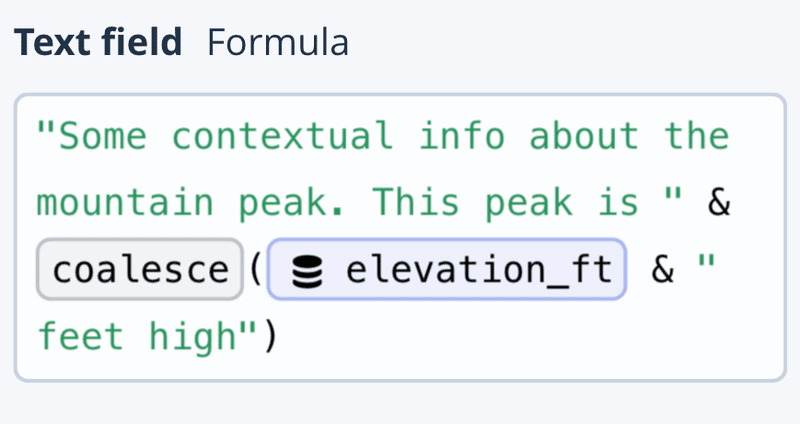Click the word "about" in the first line
The width and height of the screenshot is (800, 424).
tap(584, 136)
